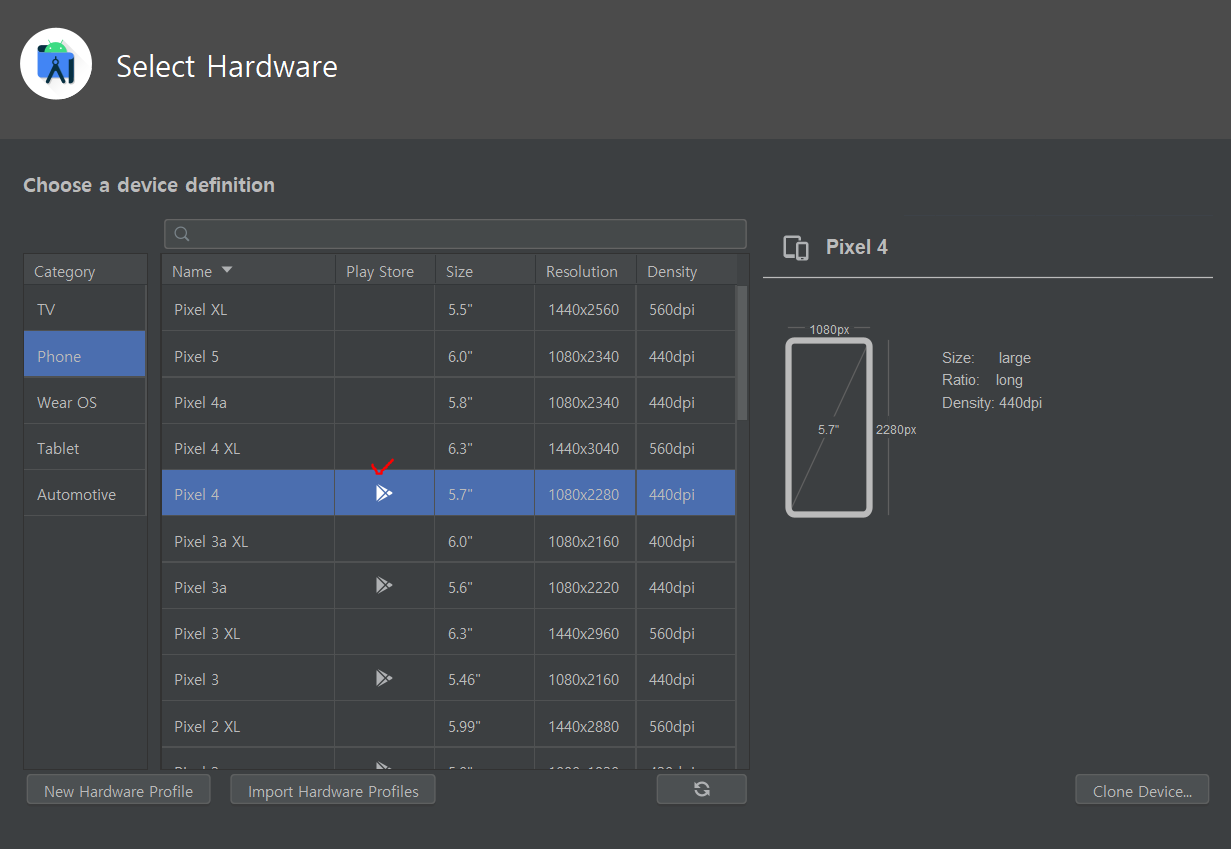This screenshot has width=1231, height=849.
Task: Click the search magnifier icon
Action: pos(182,234)
